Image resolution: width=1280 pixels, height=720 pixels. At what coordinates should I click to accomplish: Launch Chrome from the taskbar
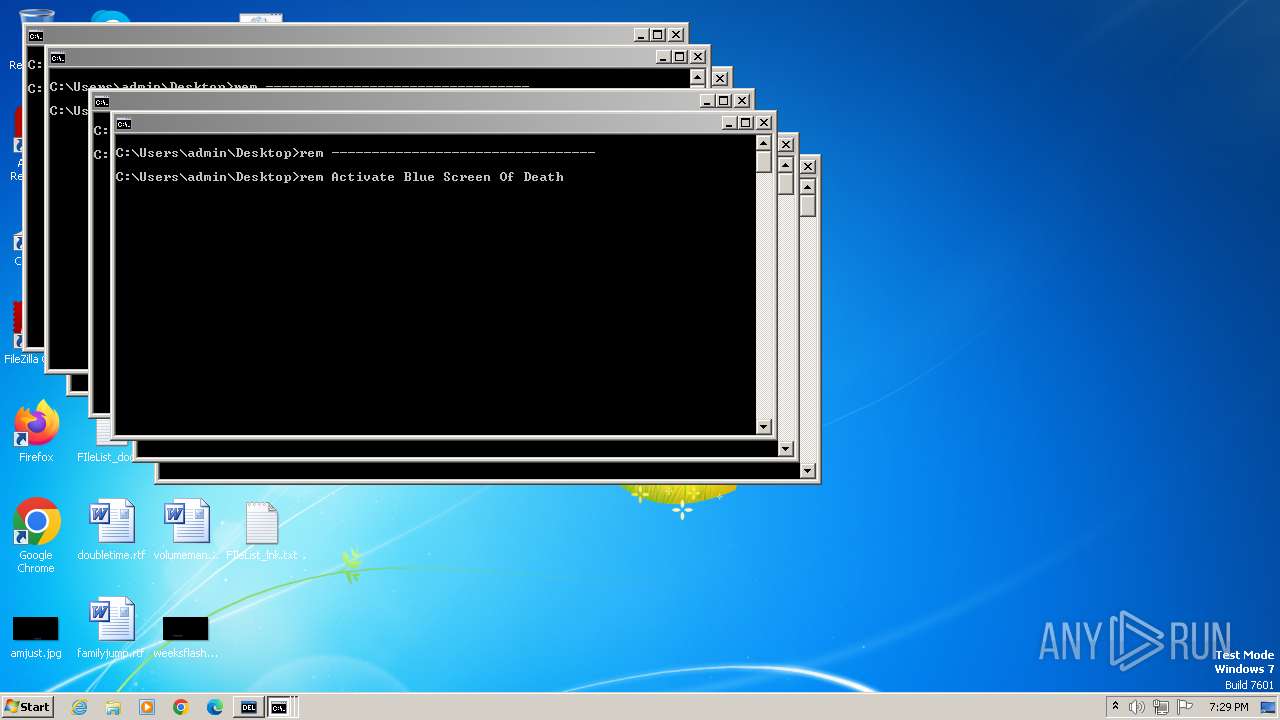point(181,707)
